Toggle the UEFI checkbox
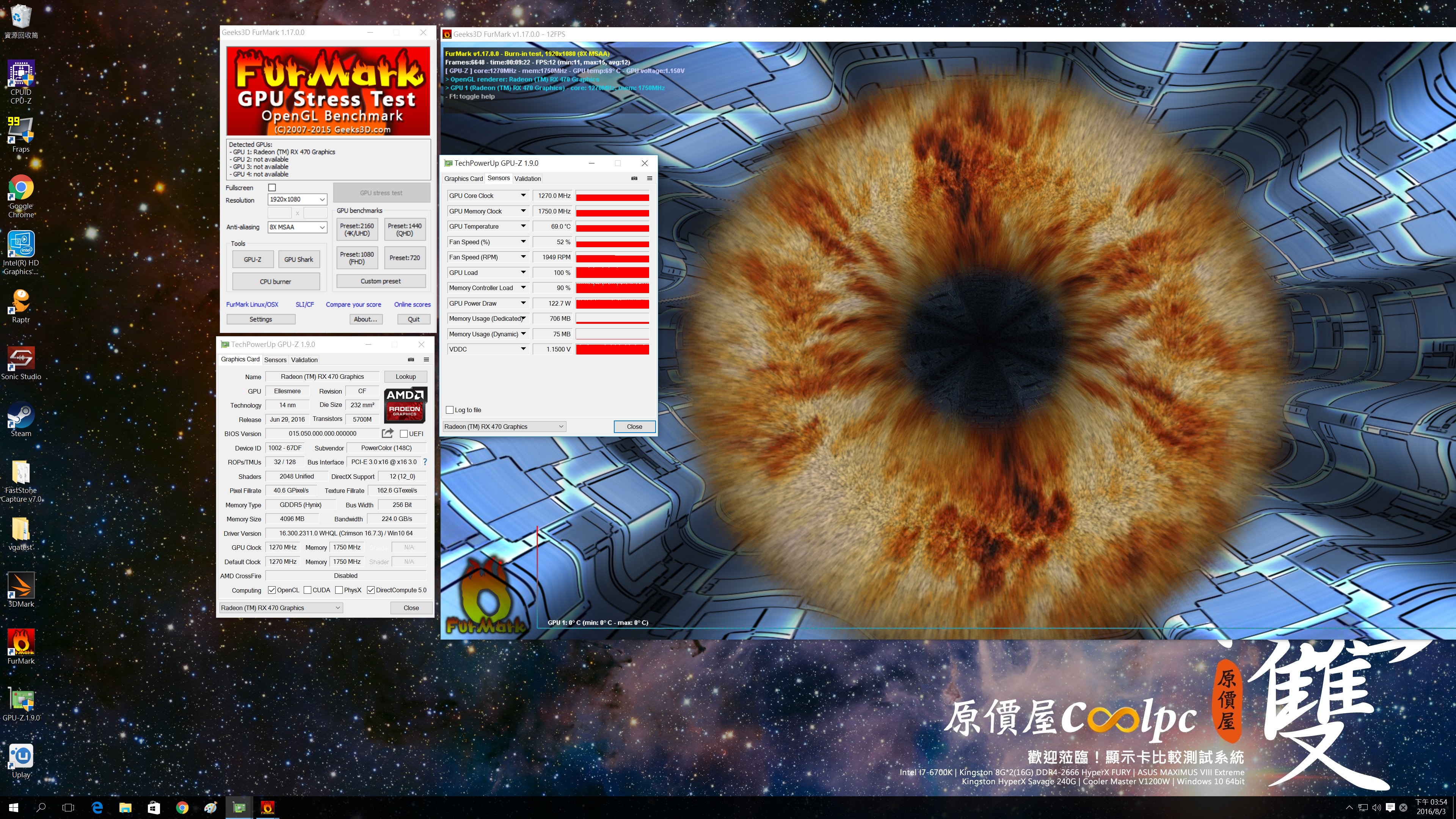Viewport: 1456px width, 819px height. click(x=403, y=433)
